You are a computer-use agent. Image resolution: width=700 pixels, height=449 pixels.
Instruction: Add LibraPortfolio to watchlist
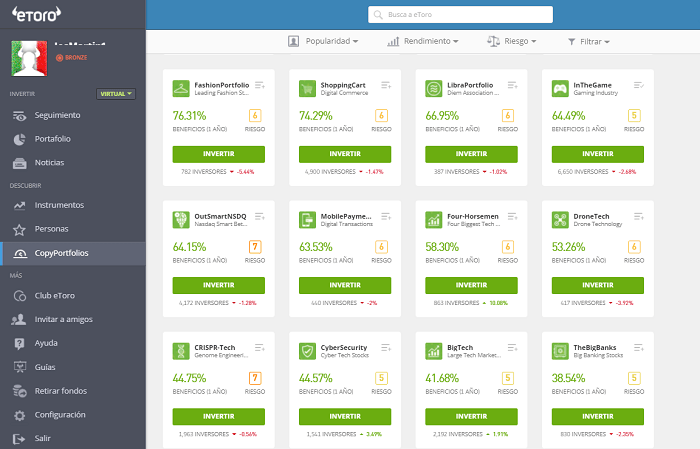point(512,85)
